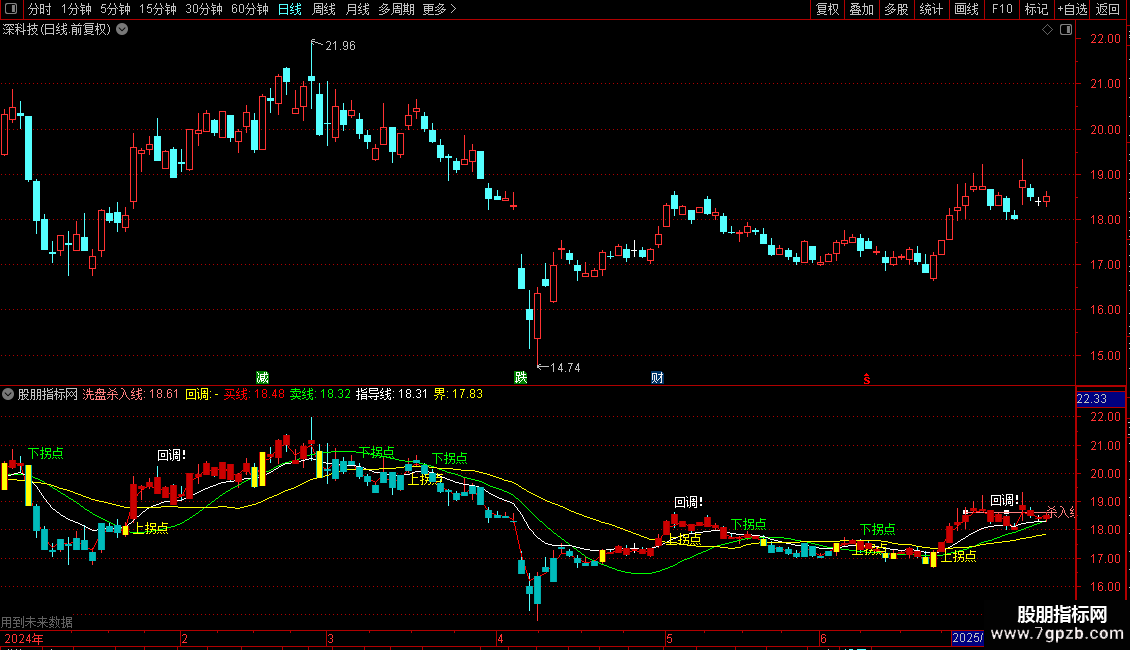1130x650 pixels.
Task: Click the blue 财 event marker
Action: coord(657,378)
